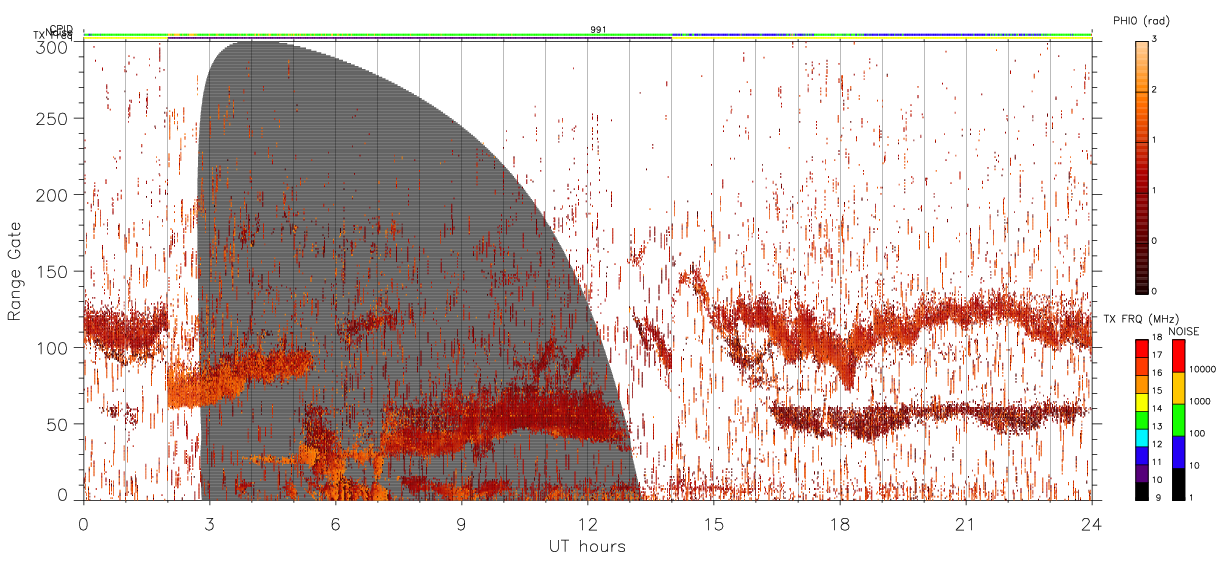
Task: Click the "9" label on TX FRQ legend
Action: click(1158, 497)
